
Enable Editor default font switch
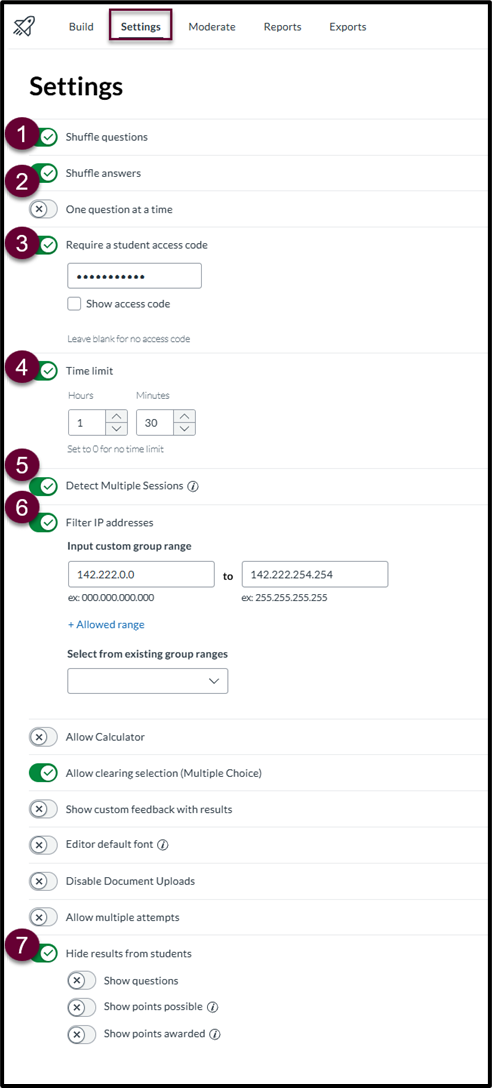click(43, 845)
